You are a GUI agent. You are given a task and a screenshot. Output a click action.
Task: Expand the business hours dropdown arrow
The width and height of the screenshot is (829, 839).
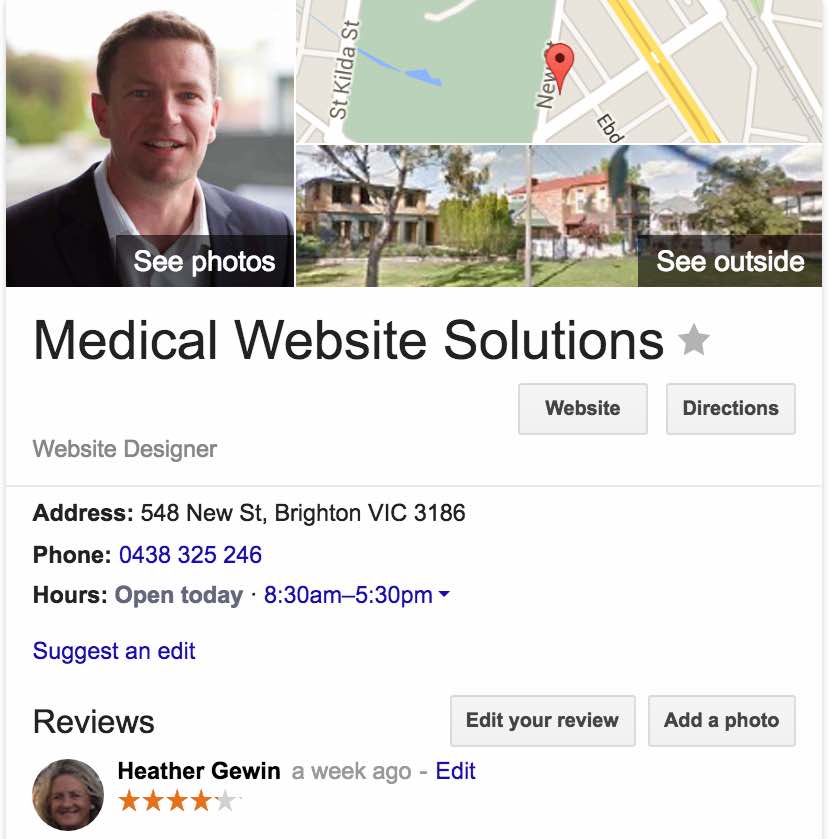[444, 593]
